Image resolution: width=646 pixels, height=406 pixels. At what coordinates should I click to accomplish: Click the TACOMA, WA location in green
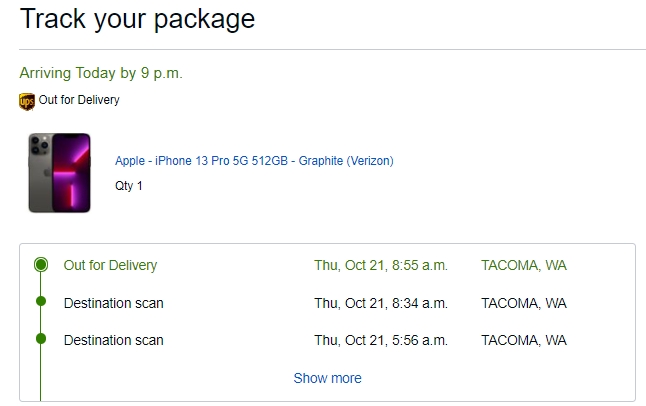524,265
